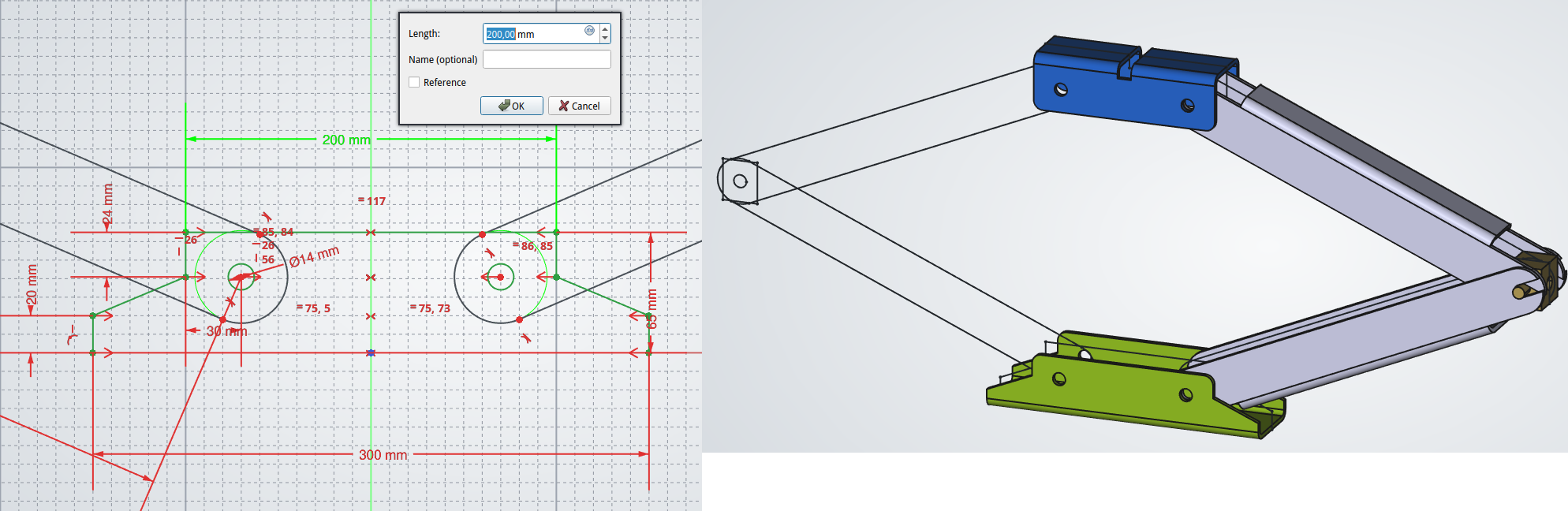Select the 30 mm dimension label
Viewport: 1568px width, 511px height.
pos(226,331)
